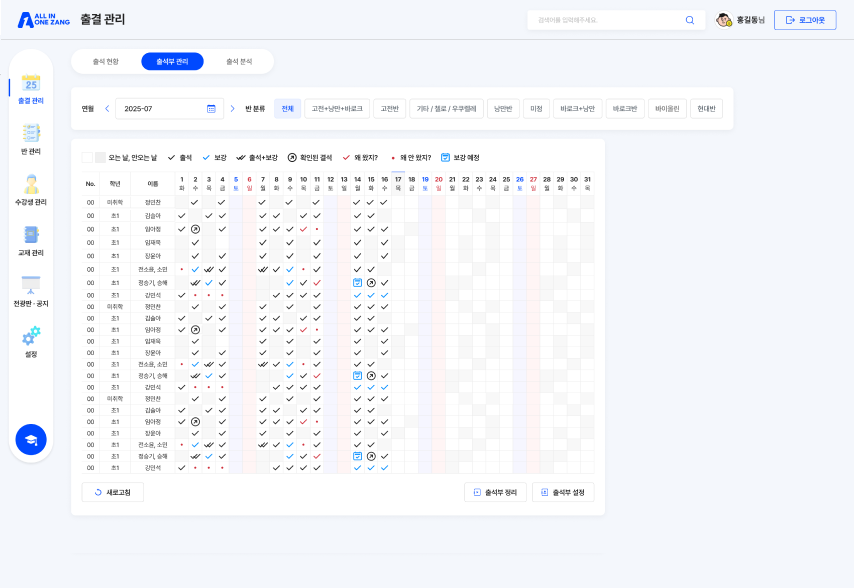Click the 학년 column header
The width and height of the screenshot is (854, 588).
(115, 184)
